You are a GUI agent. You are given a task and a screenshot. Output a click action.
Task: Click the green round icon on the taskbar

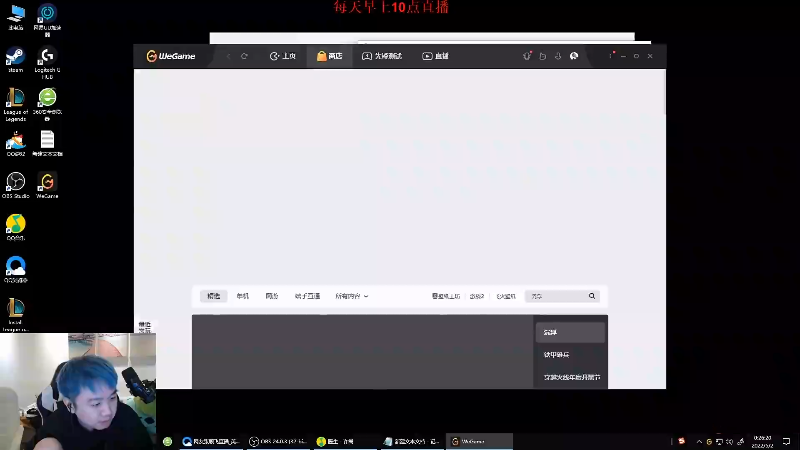point(167,441)
